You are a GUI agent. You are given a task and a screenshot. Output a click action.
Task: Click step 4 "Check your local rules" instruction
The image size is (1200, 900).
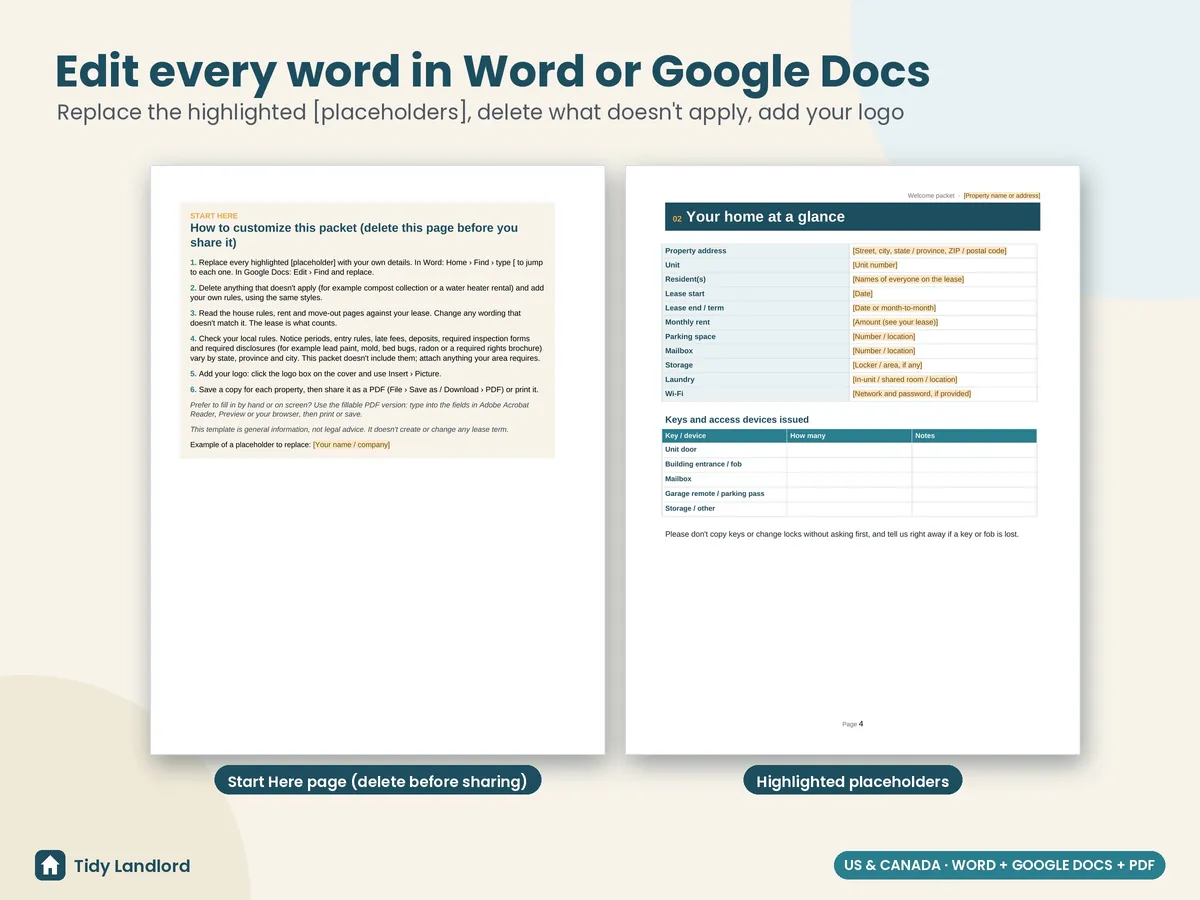click(x=365, y=348)
